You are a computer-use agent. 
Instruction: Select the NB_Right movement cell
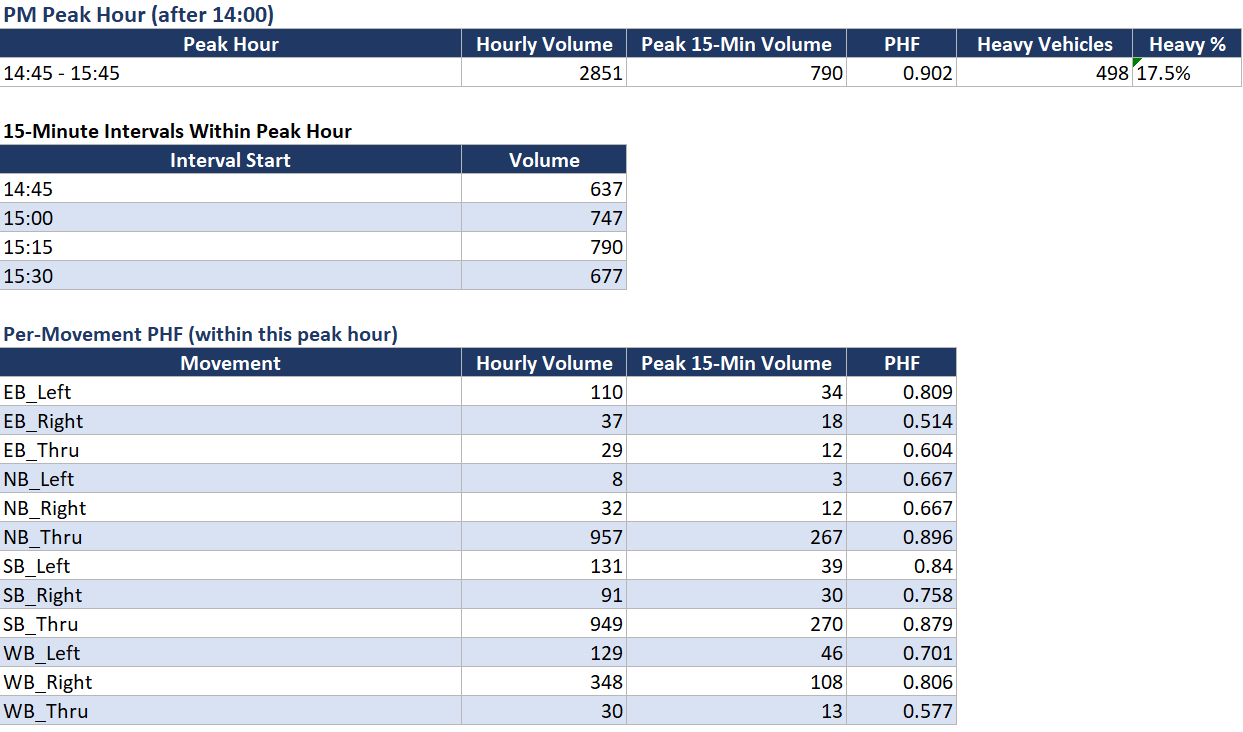click(x=231, y=508)
